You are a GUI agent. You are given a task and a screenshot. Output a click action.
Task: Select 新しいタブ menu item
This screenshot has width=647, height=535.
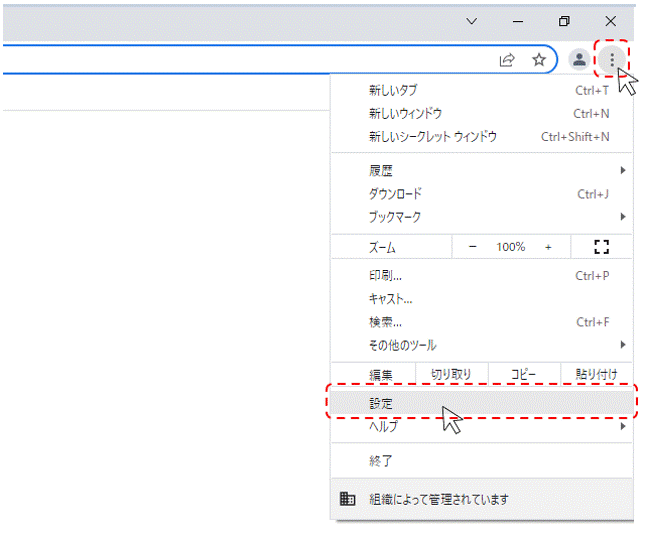pyautogui.click(x=482, y=90)
